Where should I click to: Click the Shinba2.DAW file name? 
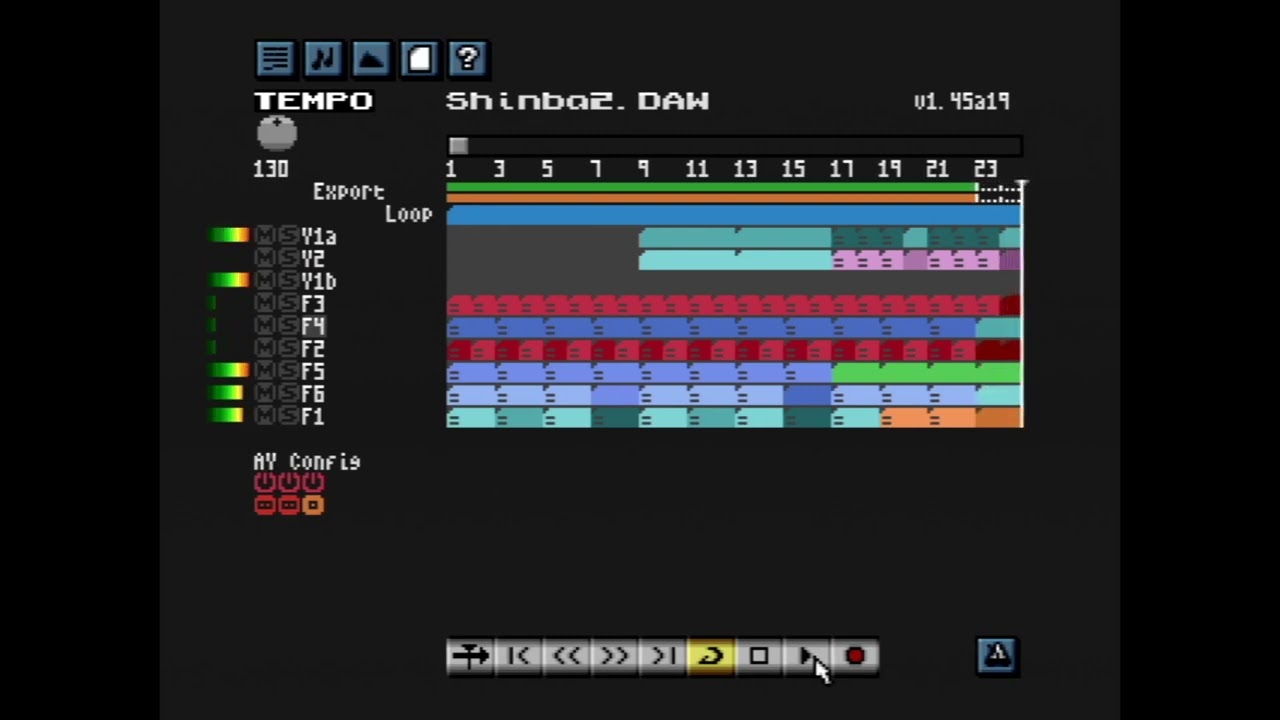coord(577,101)
